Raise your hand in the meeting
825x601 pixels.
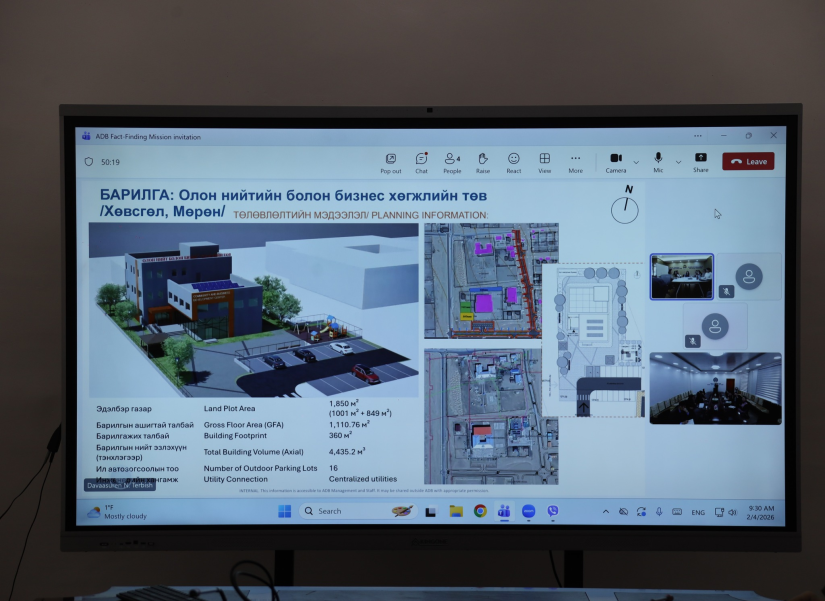tap(483, 161)
